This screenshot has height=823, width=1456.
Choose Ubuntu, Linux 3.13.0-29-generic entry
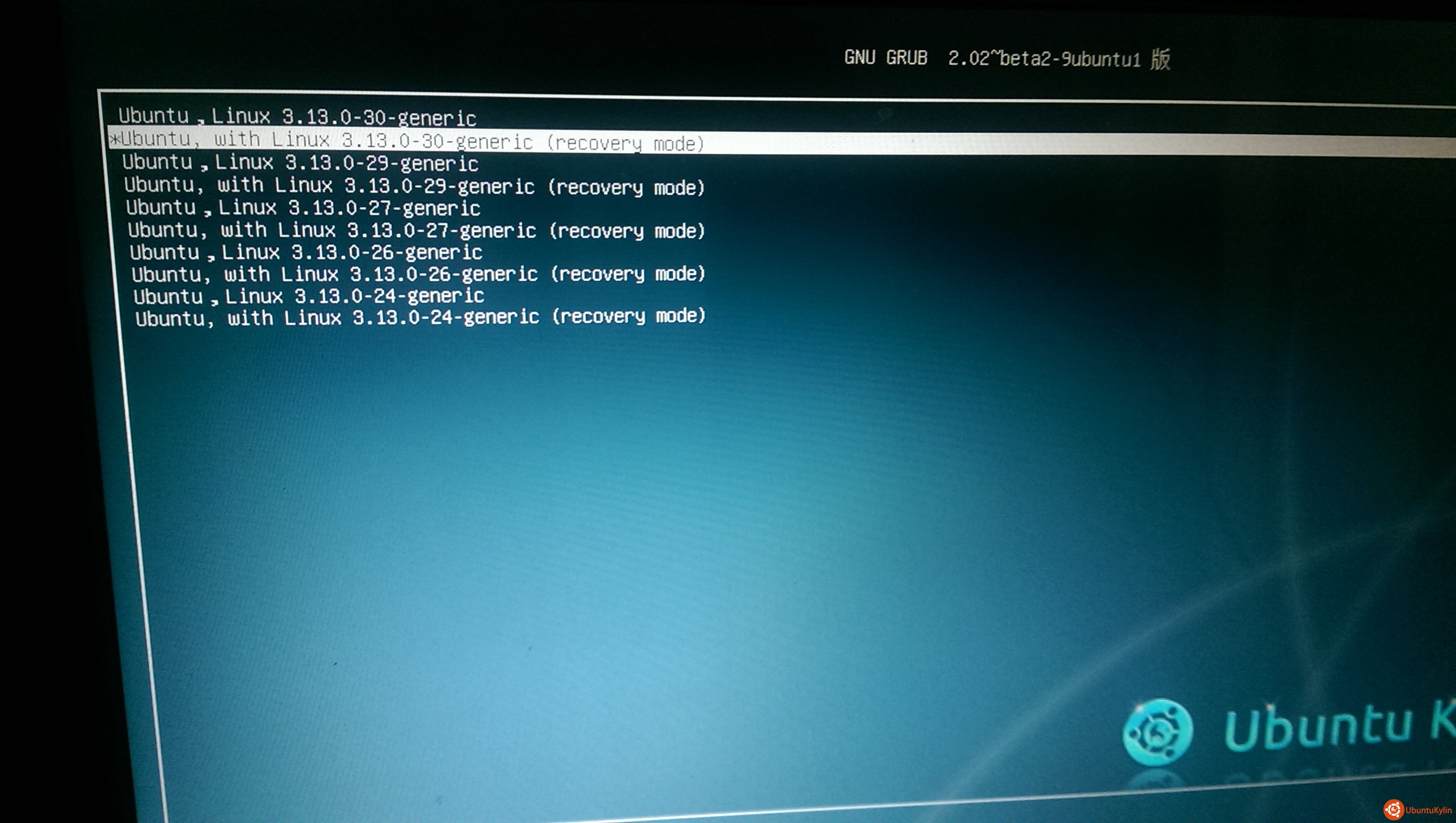pyautogui.click(x=300, y=163)
